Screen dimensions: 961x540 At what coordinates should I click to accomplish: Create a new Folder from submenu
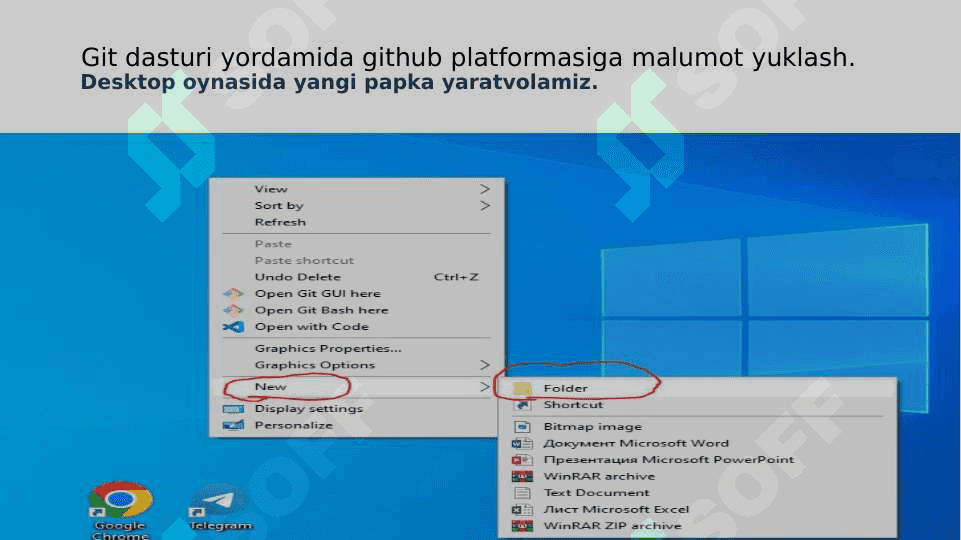click(698, 388)
